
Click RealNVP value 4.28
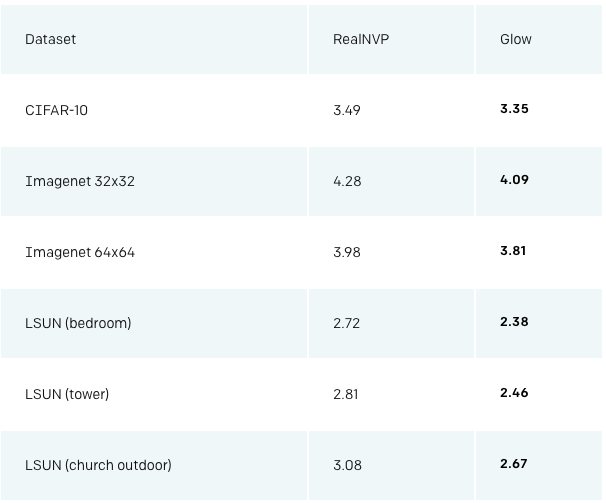point(347,181)
